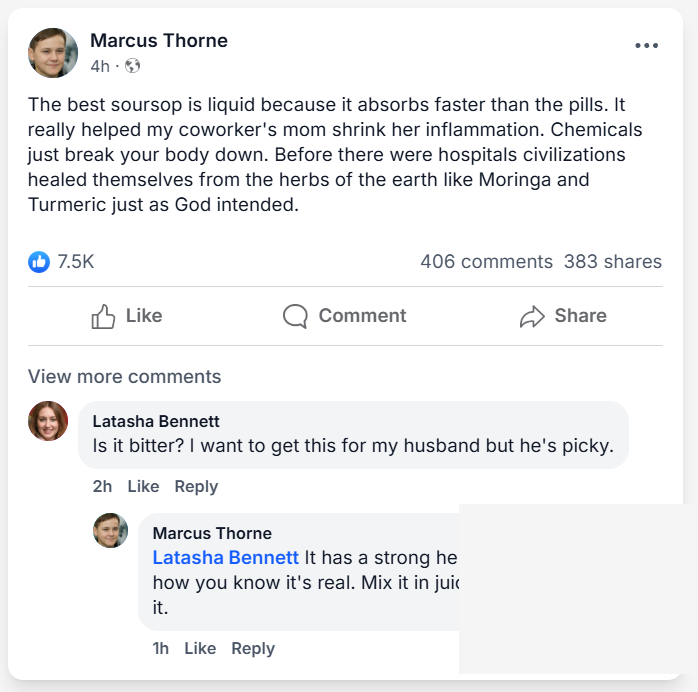
Task: Show who reacted via the 7.5K count
Action: click(76, 262)
